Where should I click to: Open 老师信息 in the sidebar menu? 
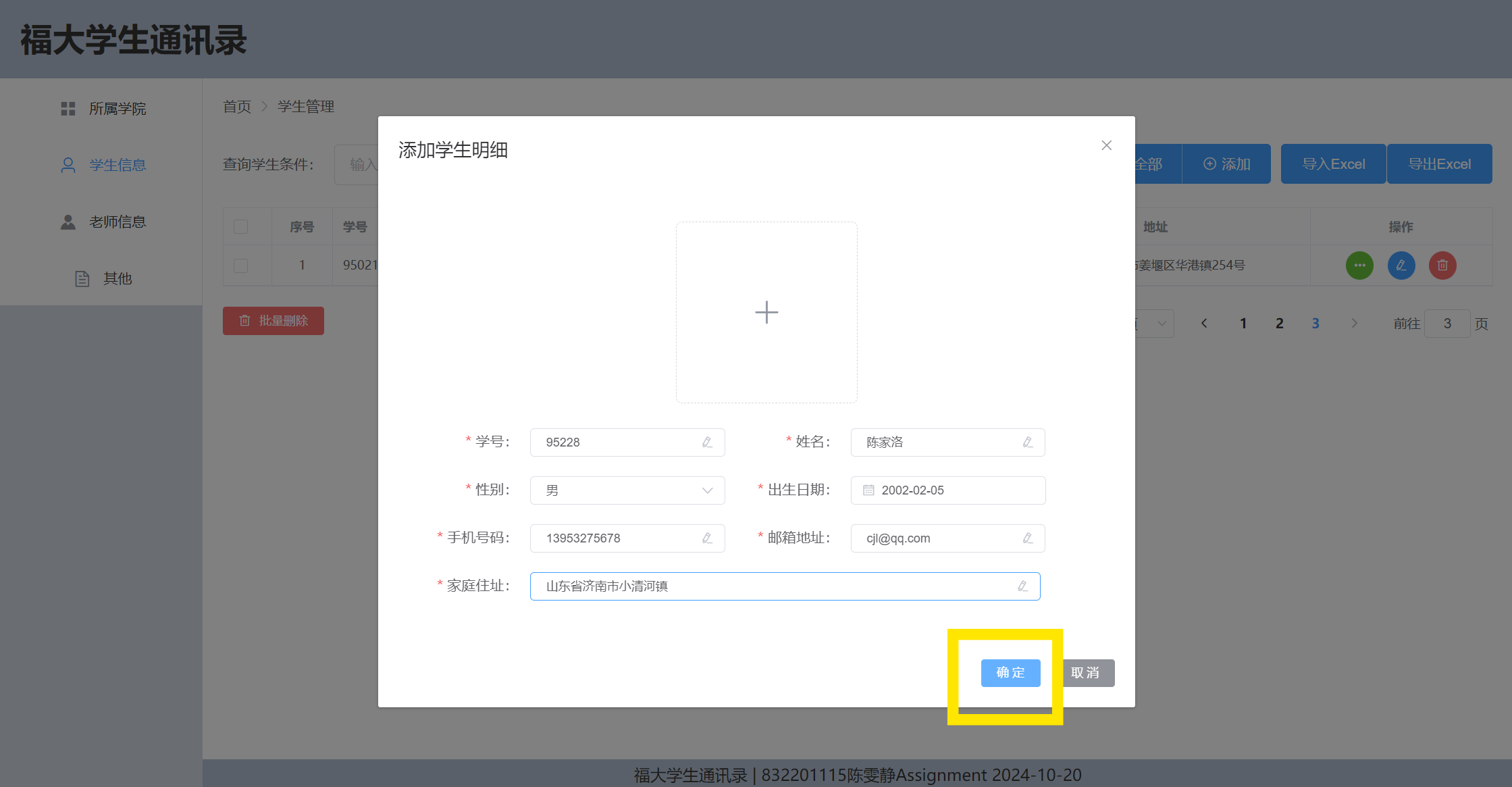[117, 222]
